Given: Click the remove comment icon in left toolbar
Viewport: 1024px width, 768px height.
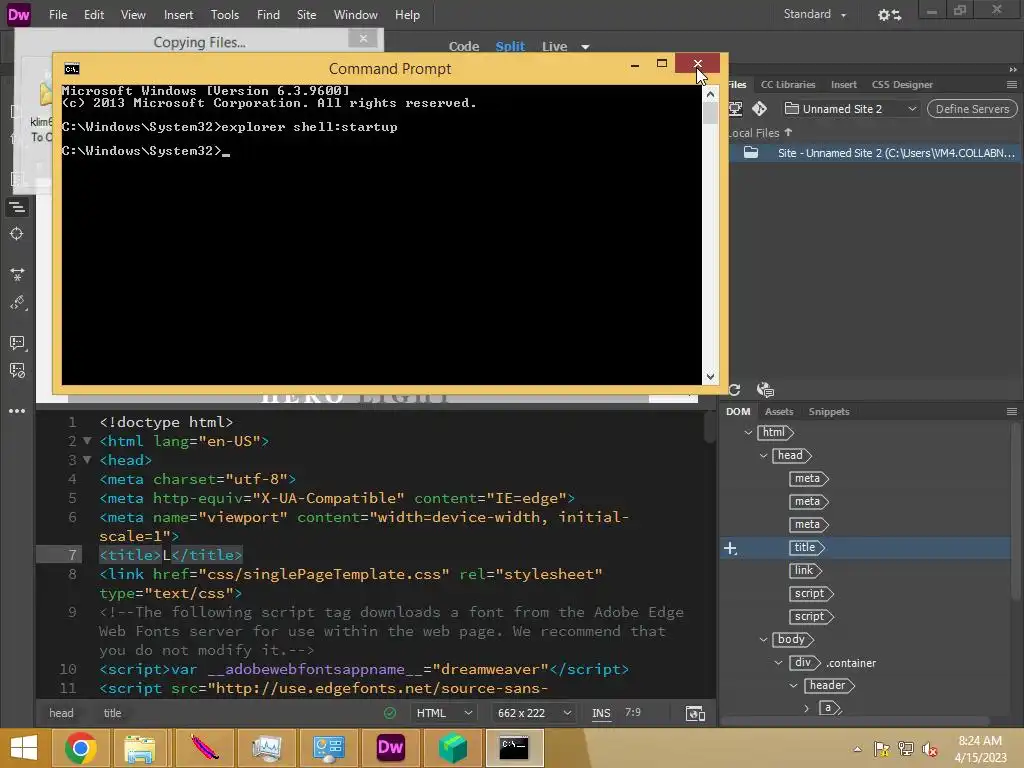Looking at the screenshot, I should [17, 371].
